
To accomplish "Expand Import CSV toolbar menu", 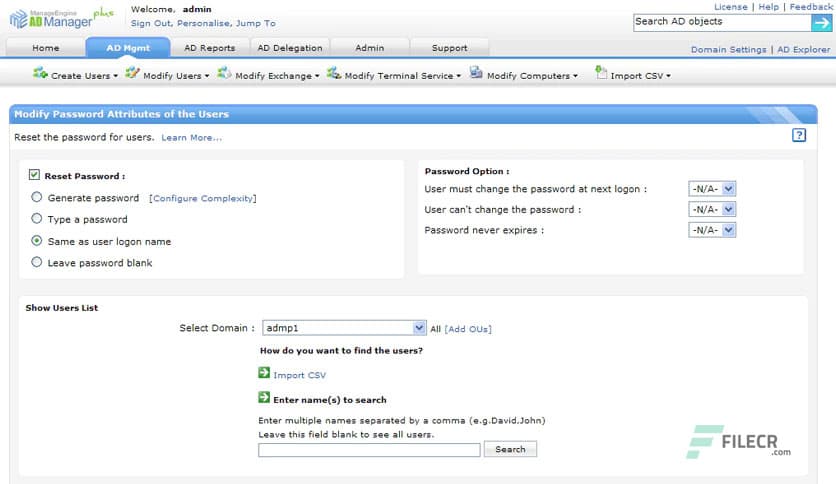I will [x=669, y=76].
